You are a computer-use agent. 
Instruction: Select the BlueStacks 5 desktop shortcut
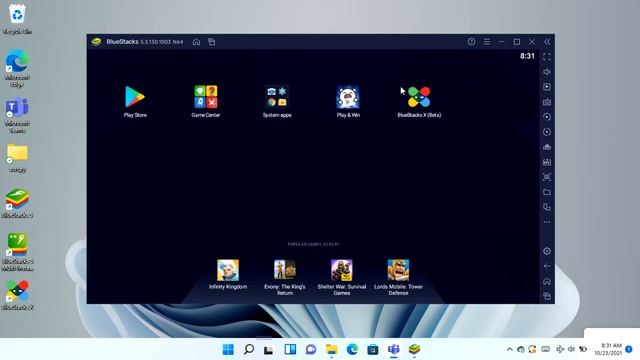(x=17, y=203)
